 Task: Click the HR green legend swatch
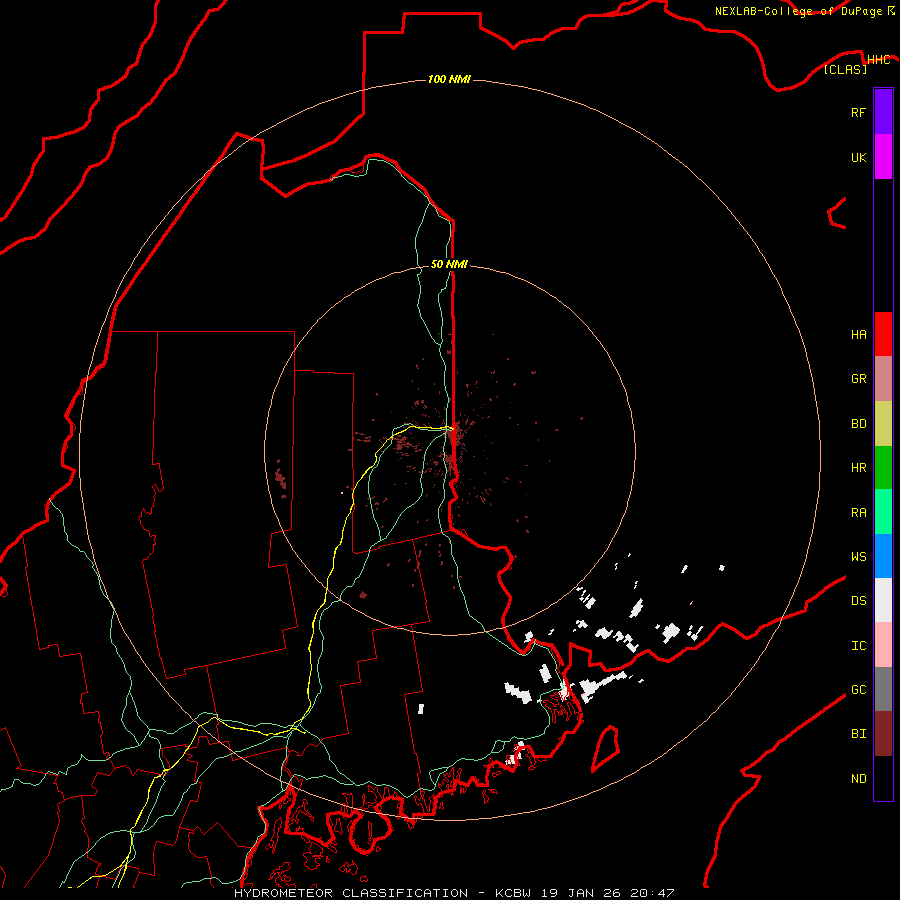[883, 468]
